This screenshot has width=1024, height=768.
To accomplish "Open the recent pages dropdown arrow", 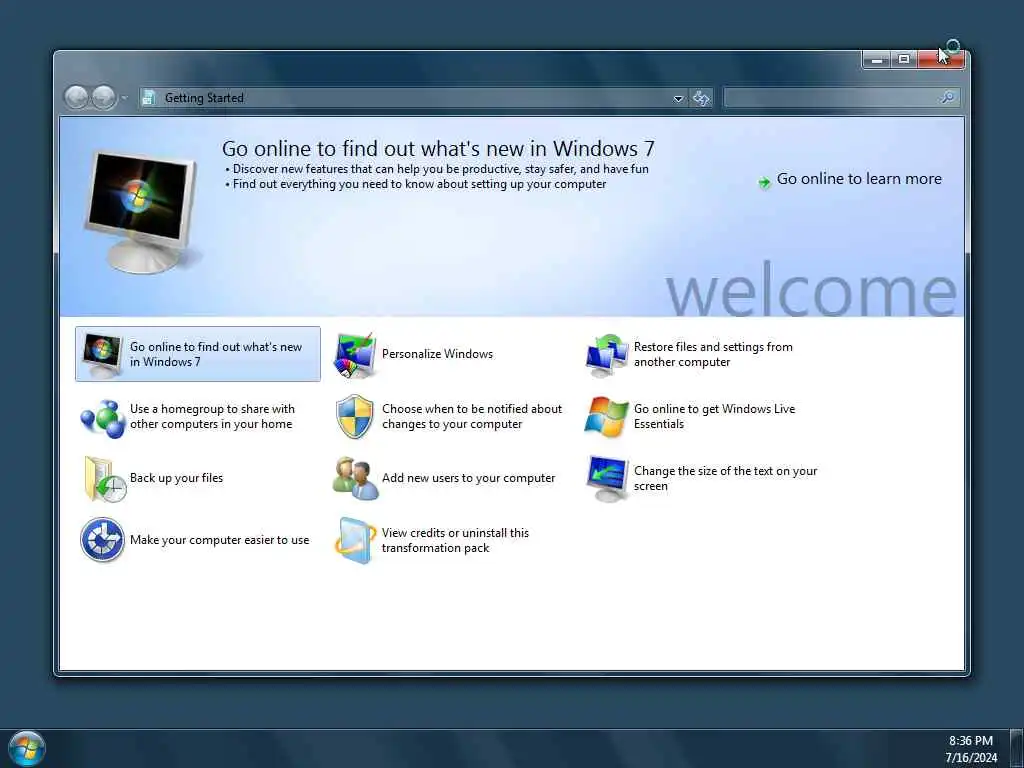I will pyautogui.click(x=124, y=99).
